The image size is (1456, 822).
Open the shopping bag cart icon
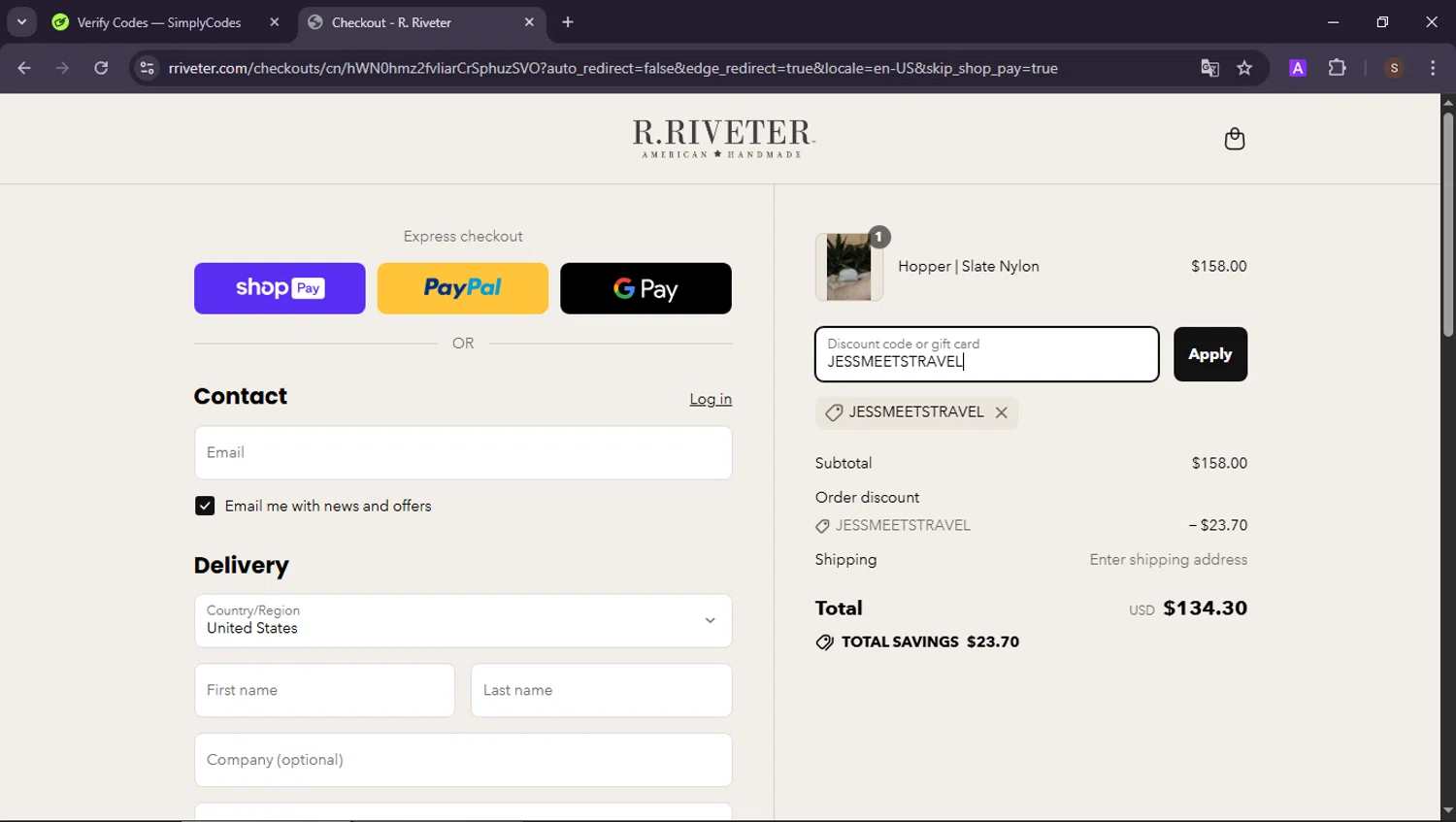[1235, 139]
